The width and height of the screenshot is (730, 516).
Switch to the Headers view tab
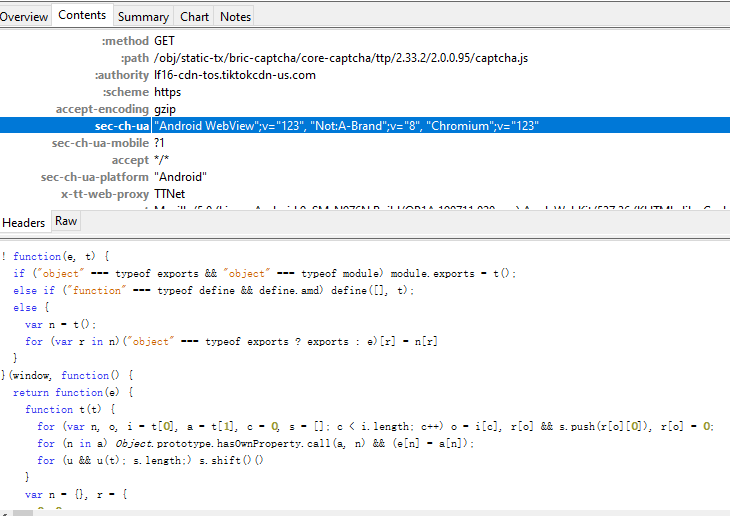pyautogui.click(x=24, y=222)
